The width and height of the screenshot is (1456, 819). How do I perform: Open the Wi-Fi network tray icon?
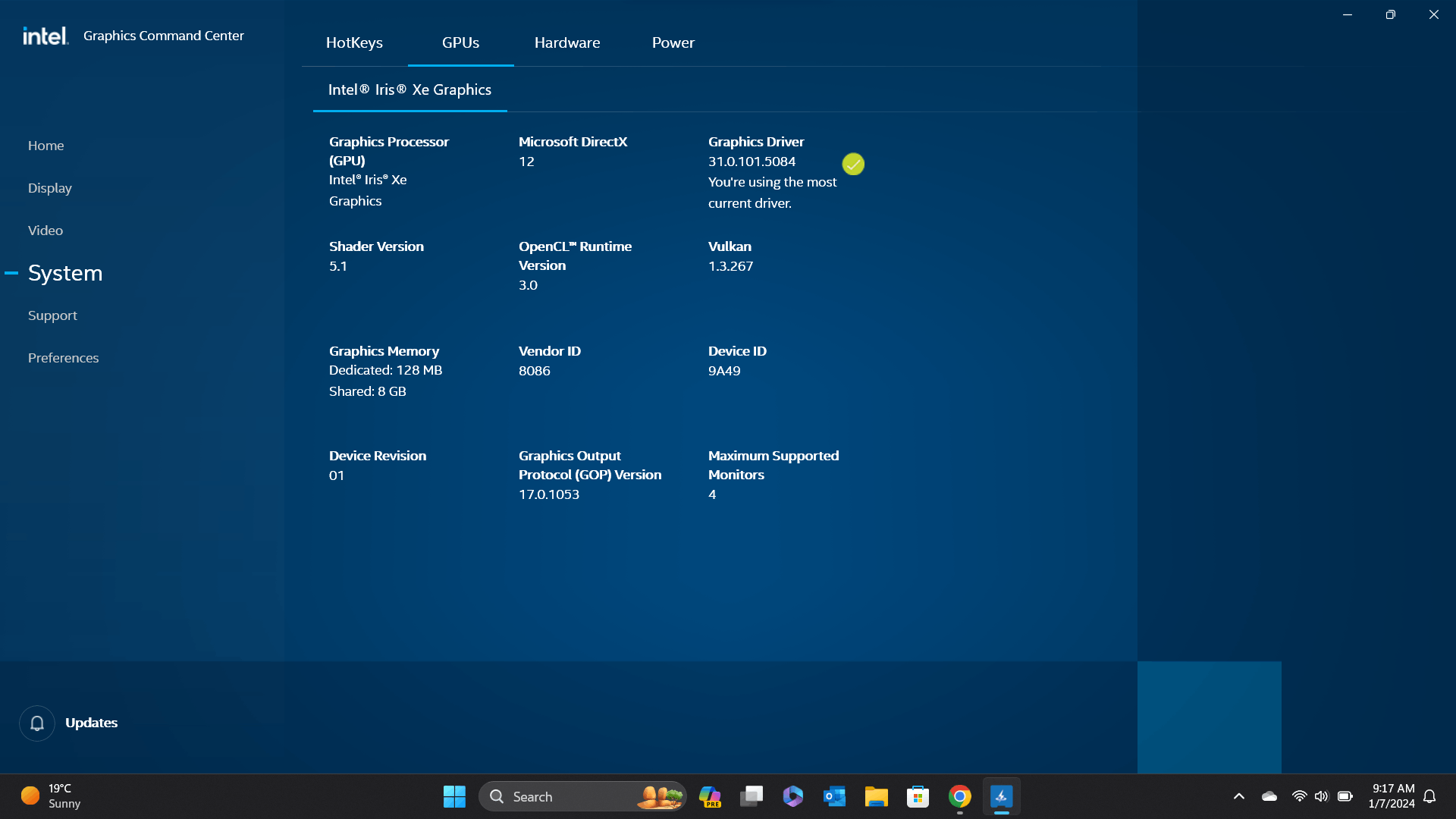tap(1299, 796)
